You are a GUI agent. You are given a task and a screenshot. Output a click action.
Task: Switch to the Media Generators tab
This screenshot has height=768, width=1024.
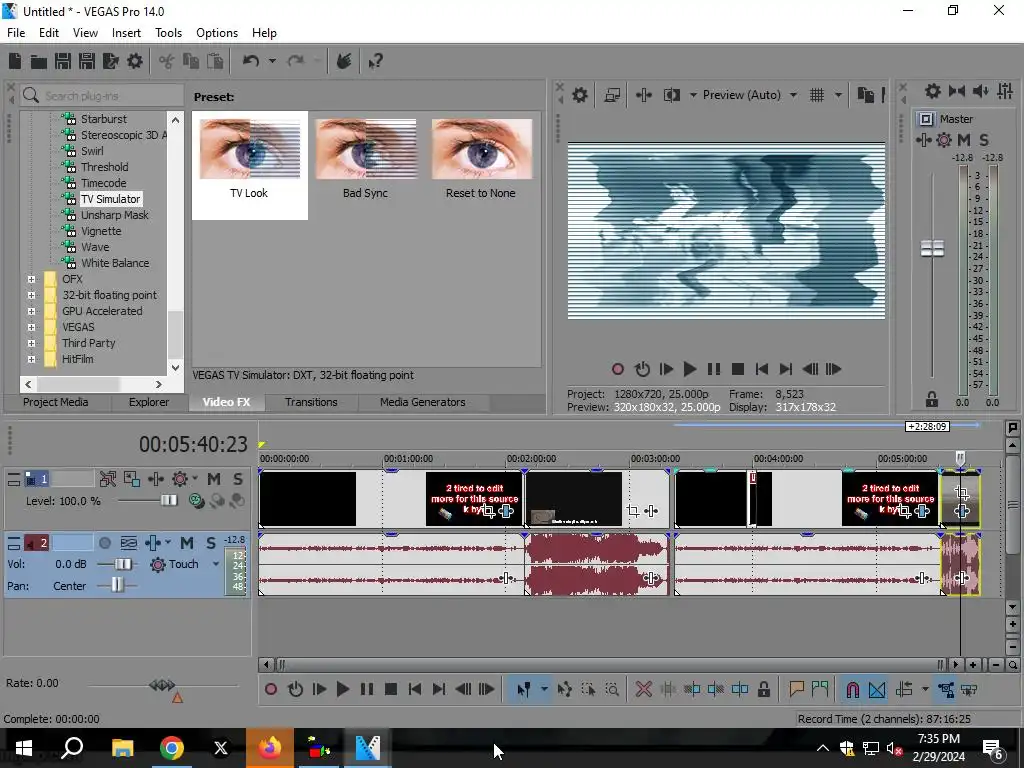point(423,402)
